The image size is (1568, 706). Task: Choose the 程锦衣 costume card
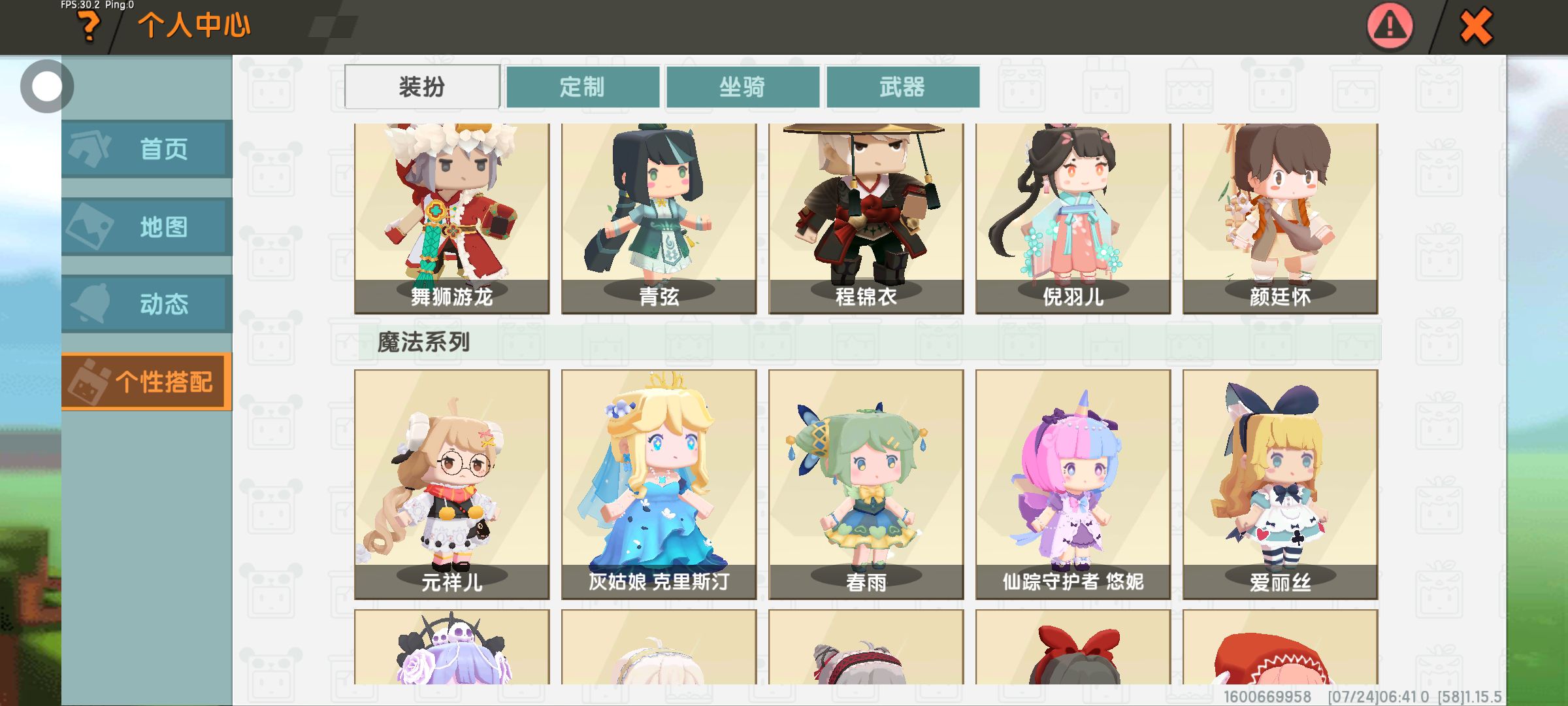click(x=866, y=218)
